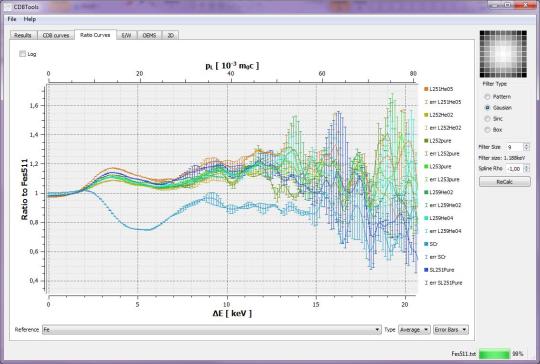Click the ReCalc button
Screen dimensions: 540x364
tap(505, 181)
